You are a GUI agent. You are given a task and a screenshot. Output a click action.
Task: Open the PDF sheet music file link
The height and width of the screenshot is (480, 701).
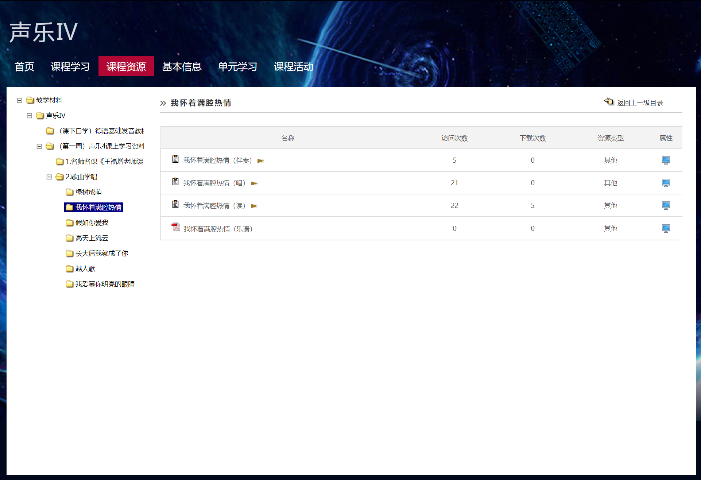[217, 228]
